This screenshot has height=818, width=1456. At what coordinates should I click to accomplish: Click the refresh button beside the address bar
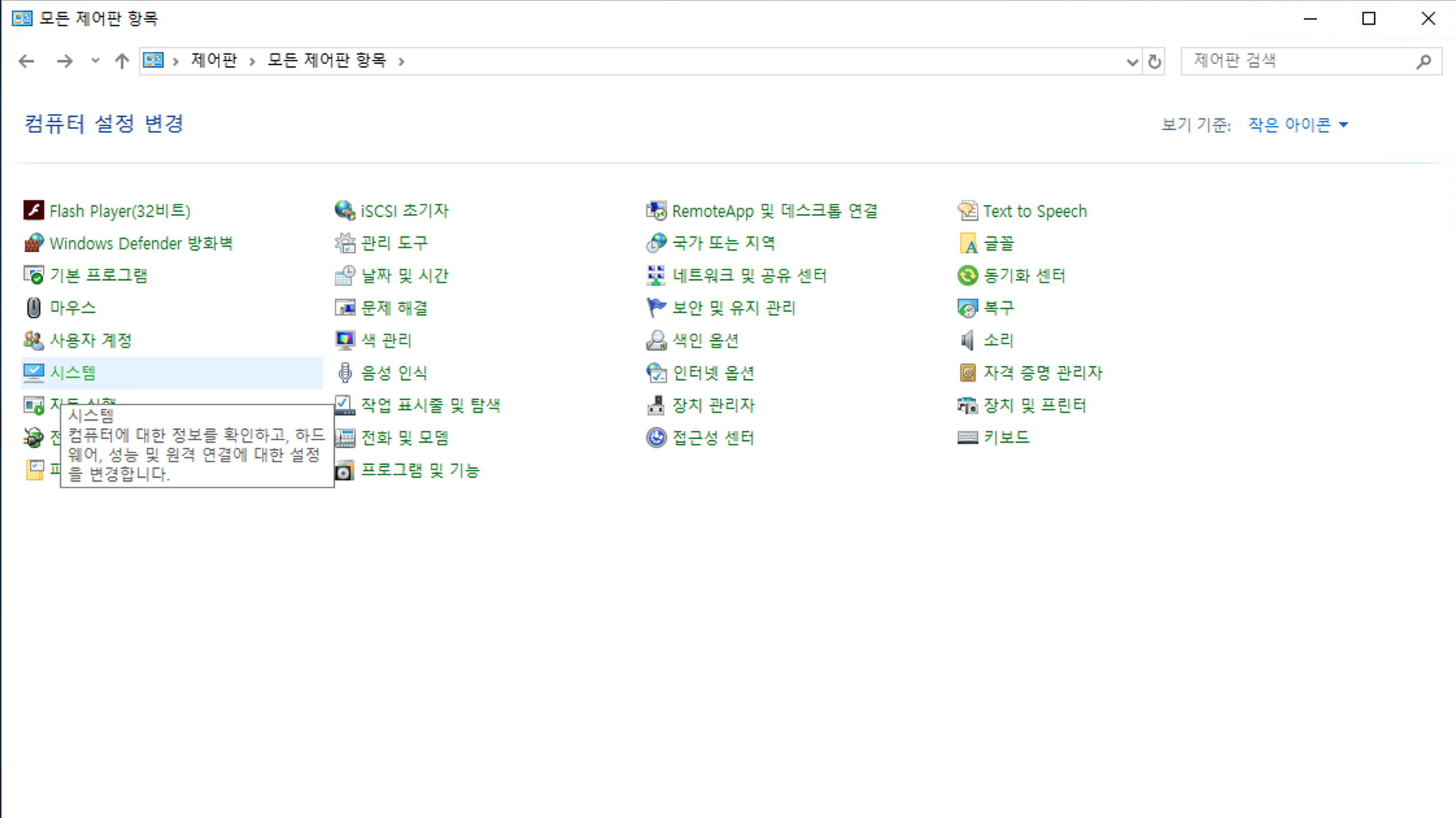click(x=1154, y=62)
